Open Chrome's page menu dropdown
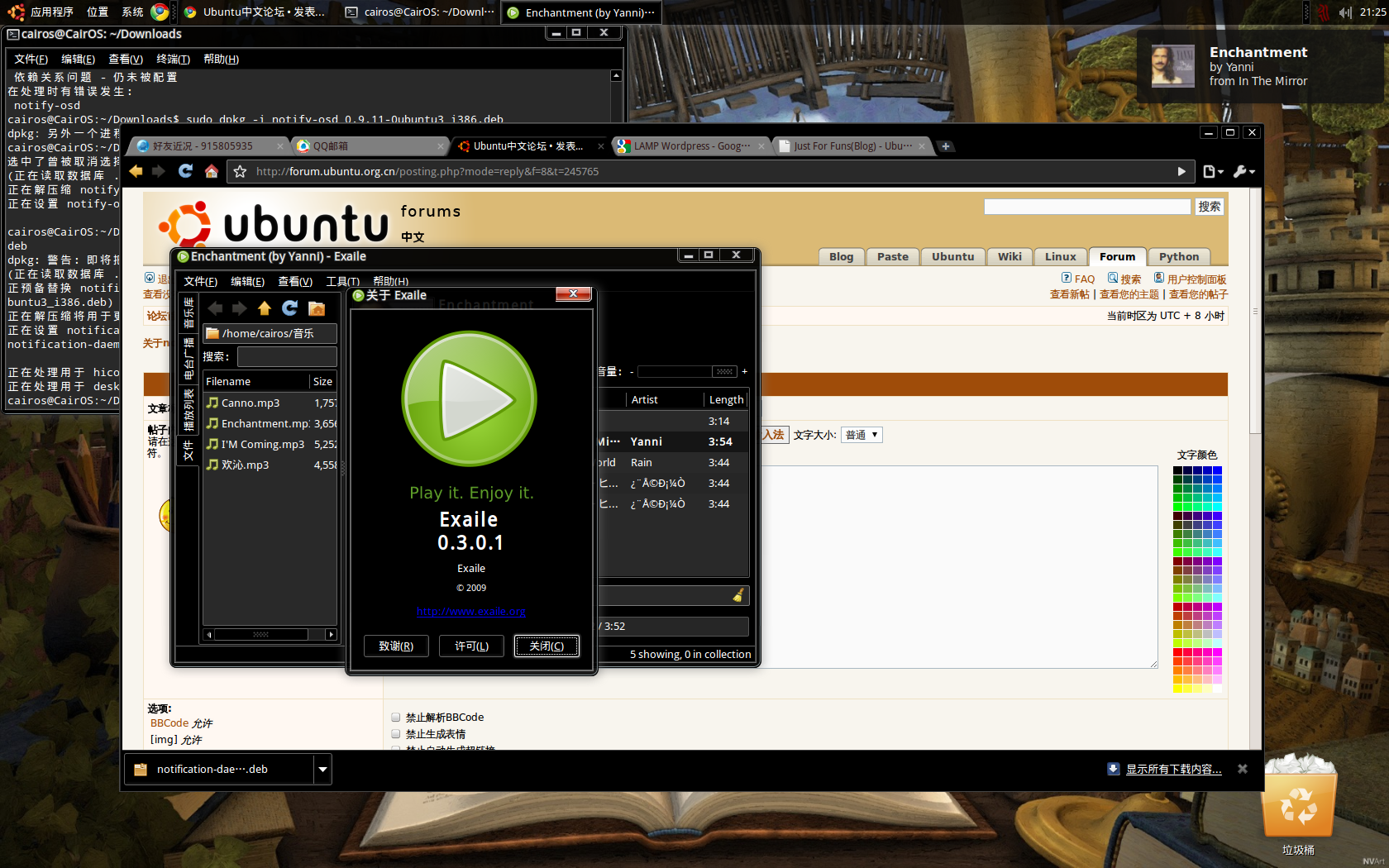 pos(1213,171)
